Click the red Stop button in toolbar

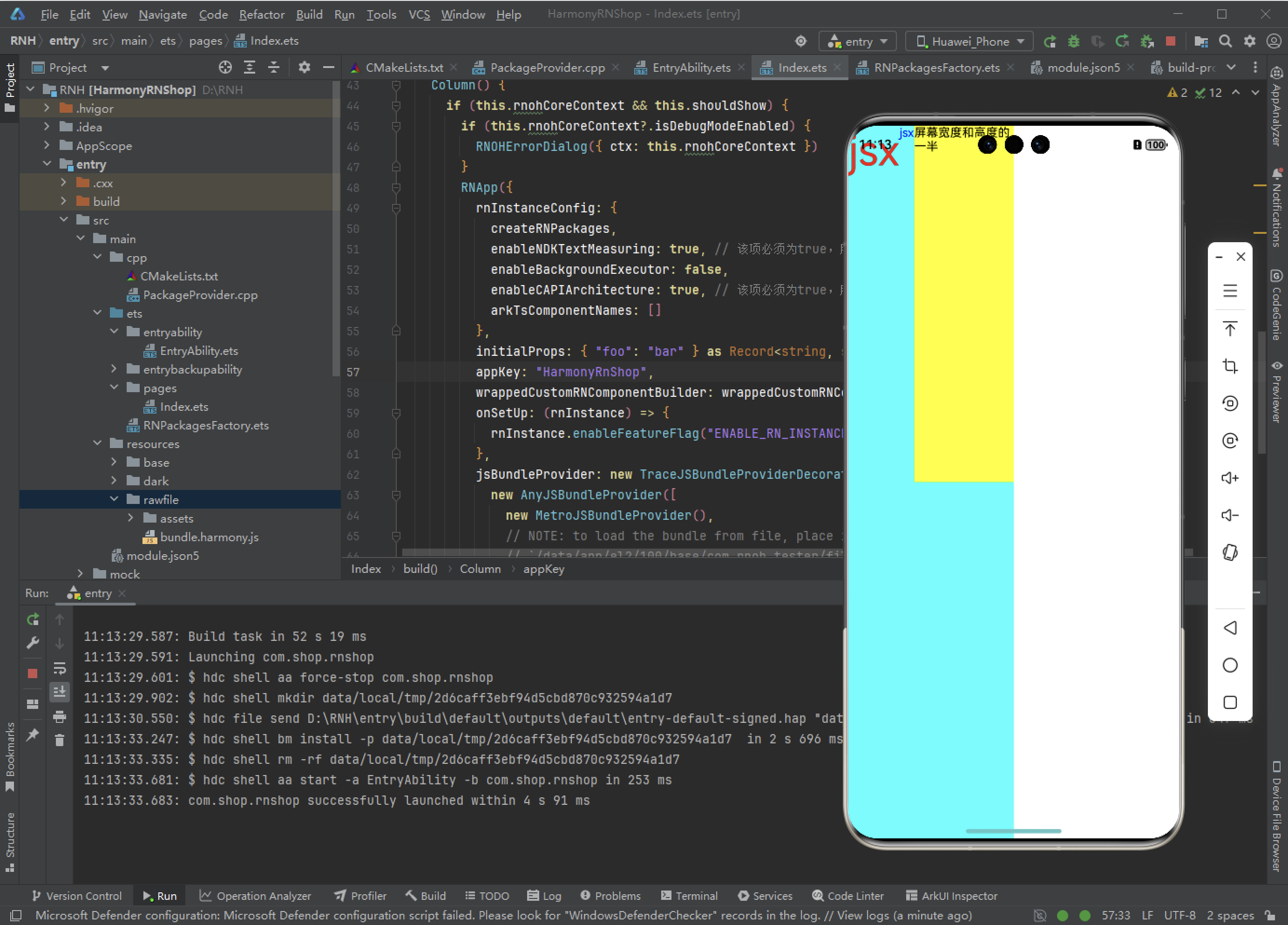[1171, 41]
